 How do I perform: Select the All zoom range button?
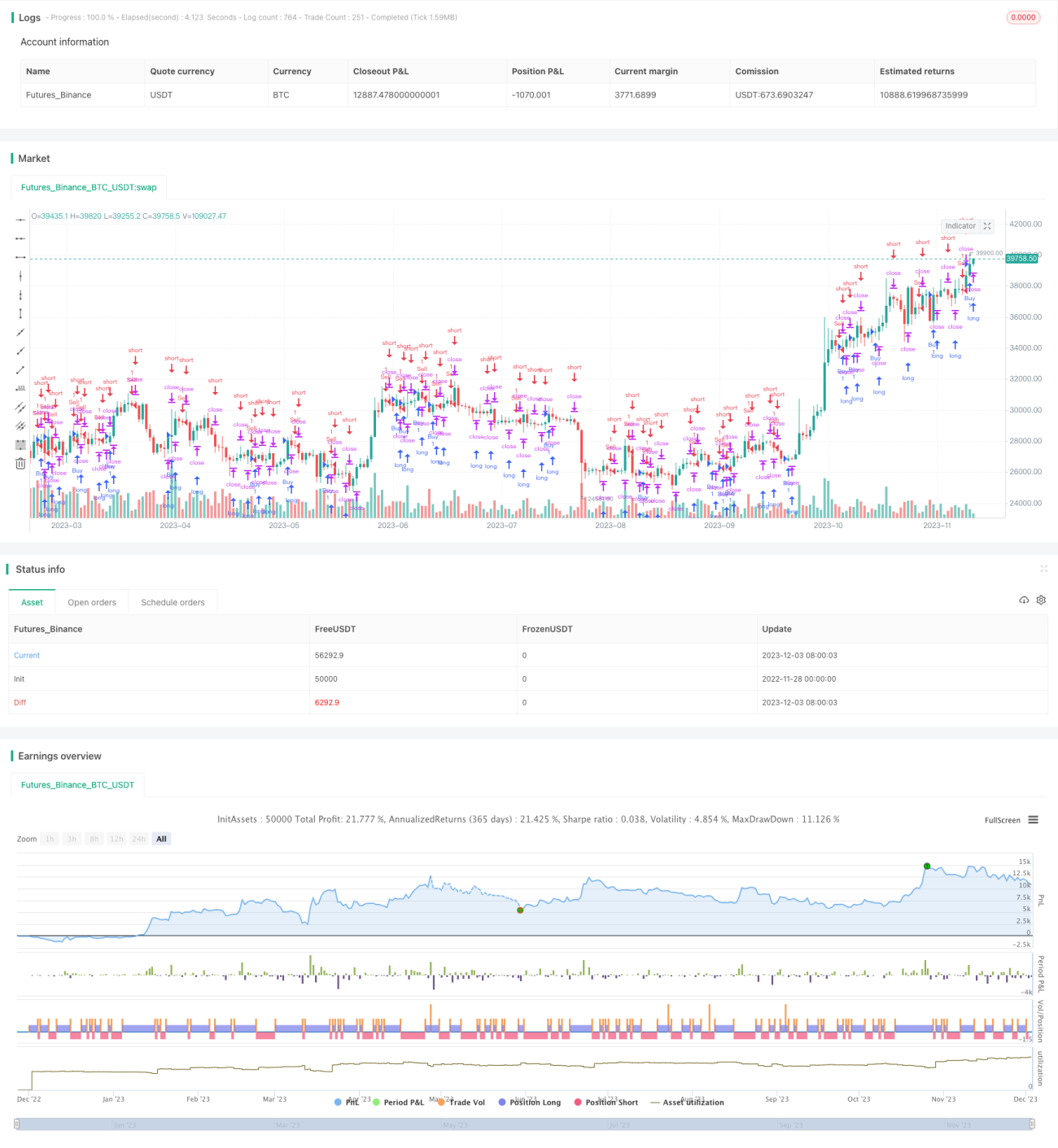[161, 839]
